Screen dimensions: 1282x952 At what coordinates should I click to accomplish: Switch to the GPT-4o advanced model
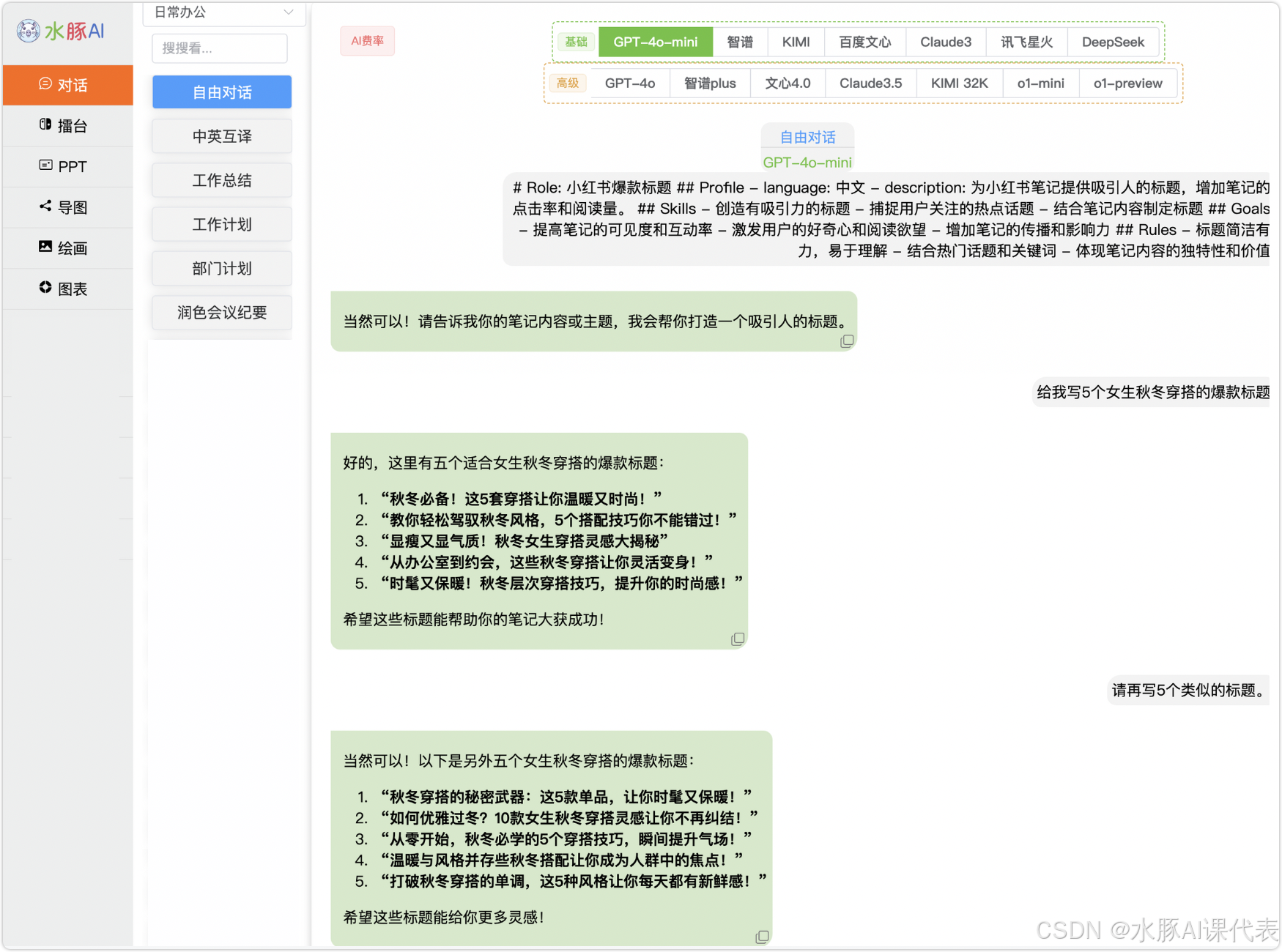pyautogui.click(x=630, y=83)
